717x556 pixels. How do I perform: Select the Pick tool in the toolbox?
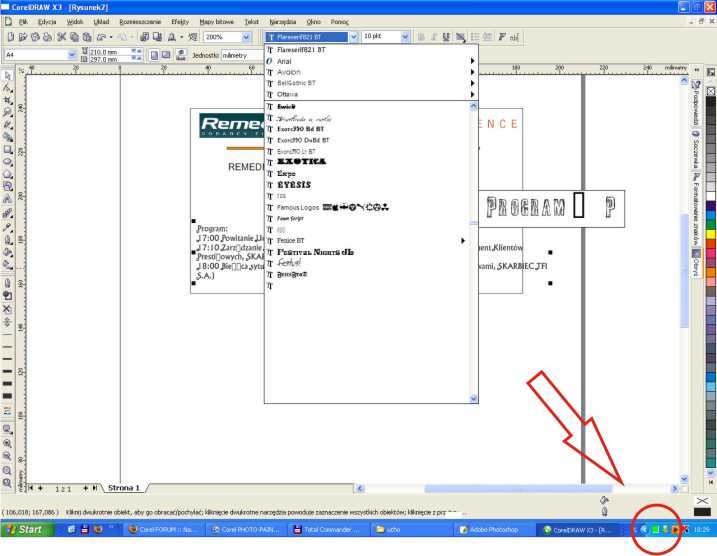click(x=7, y=75)
